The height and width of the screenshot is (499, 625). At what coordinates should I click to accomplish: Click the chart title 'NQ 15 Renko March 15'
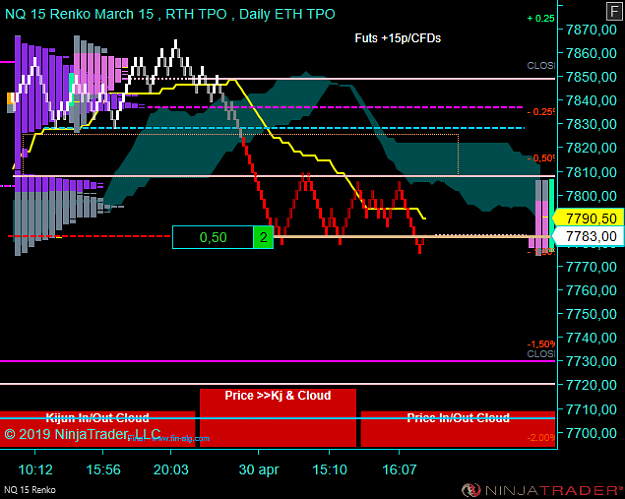point(79,14)
